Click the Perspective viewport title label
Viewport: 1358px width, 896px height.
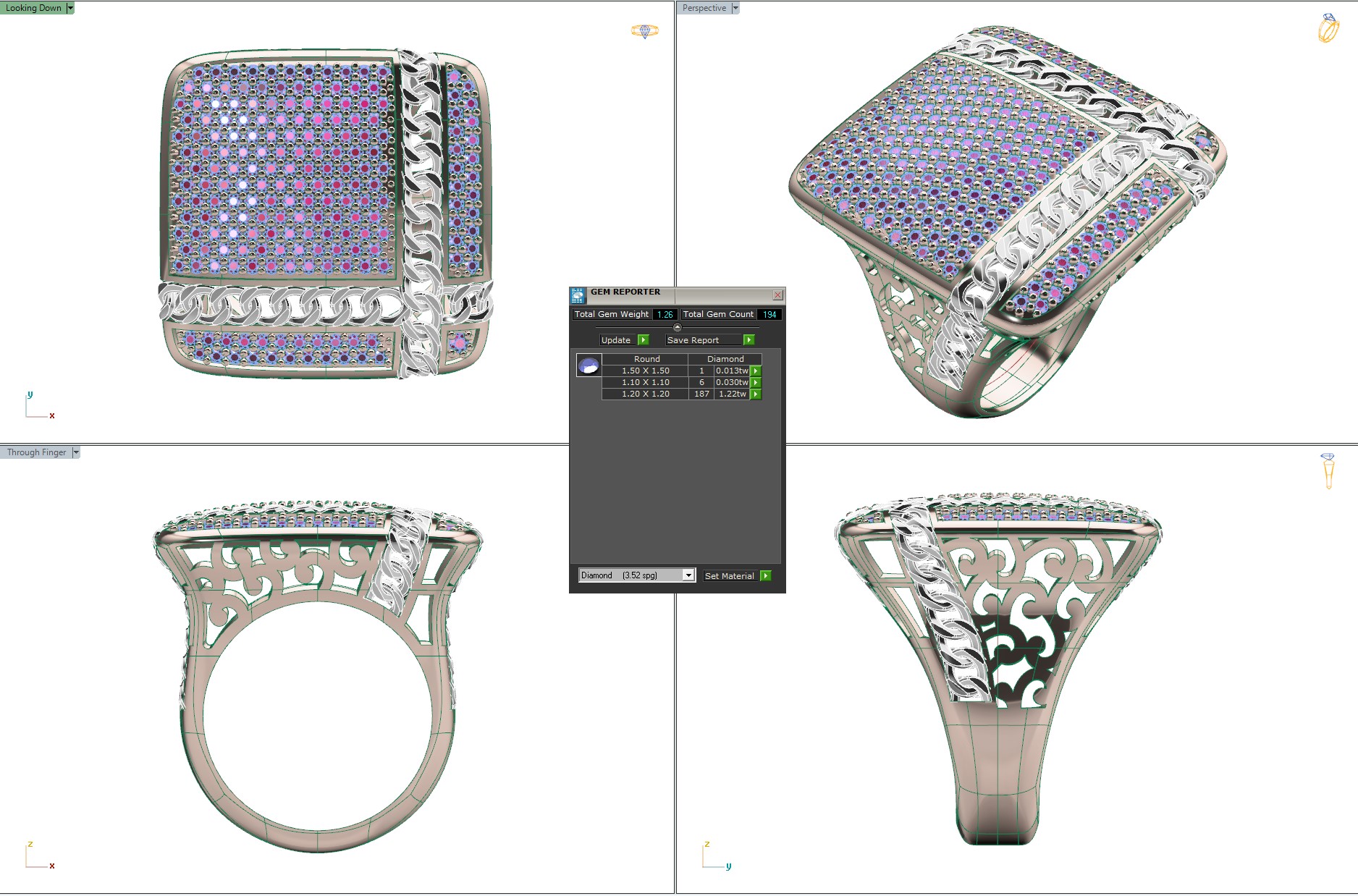pos(704,7)
